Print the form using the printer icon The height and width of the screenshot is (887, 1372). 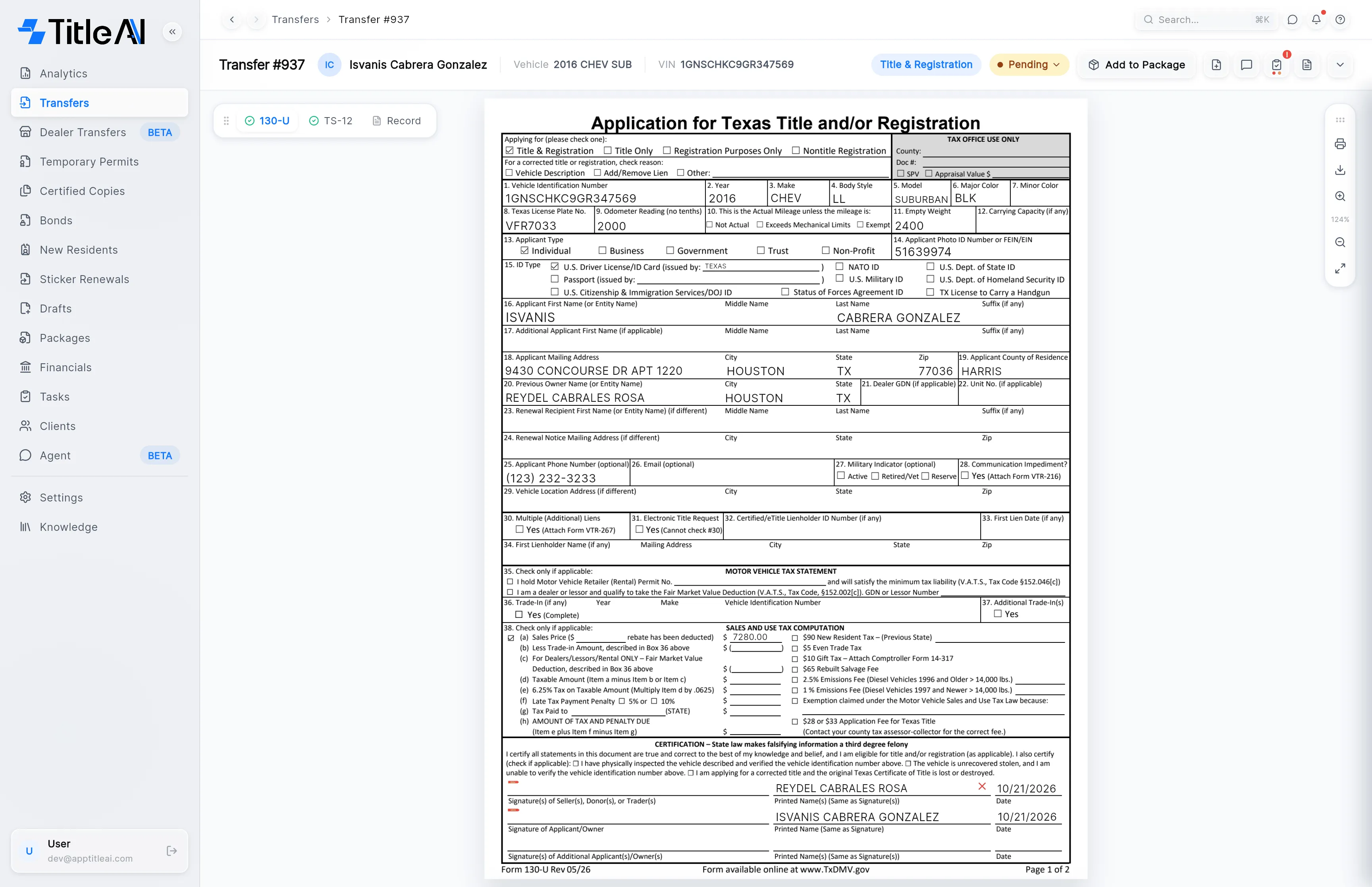coord(1340,144)
